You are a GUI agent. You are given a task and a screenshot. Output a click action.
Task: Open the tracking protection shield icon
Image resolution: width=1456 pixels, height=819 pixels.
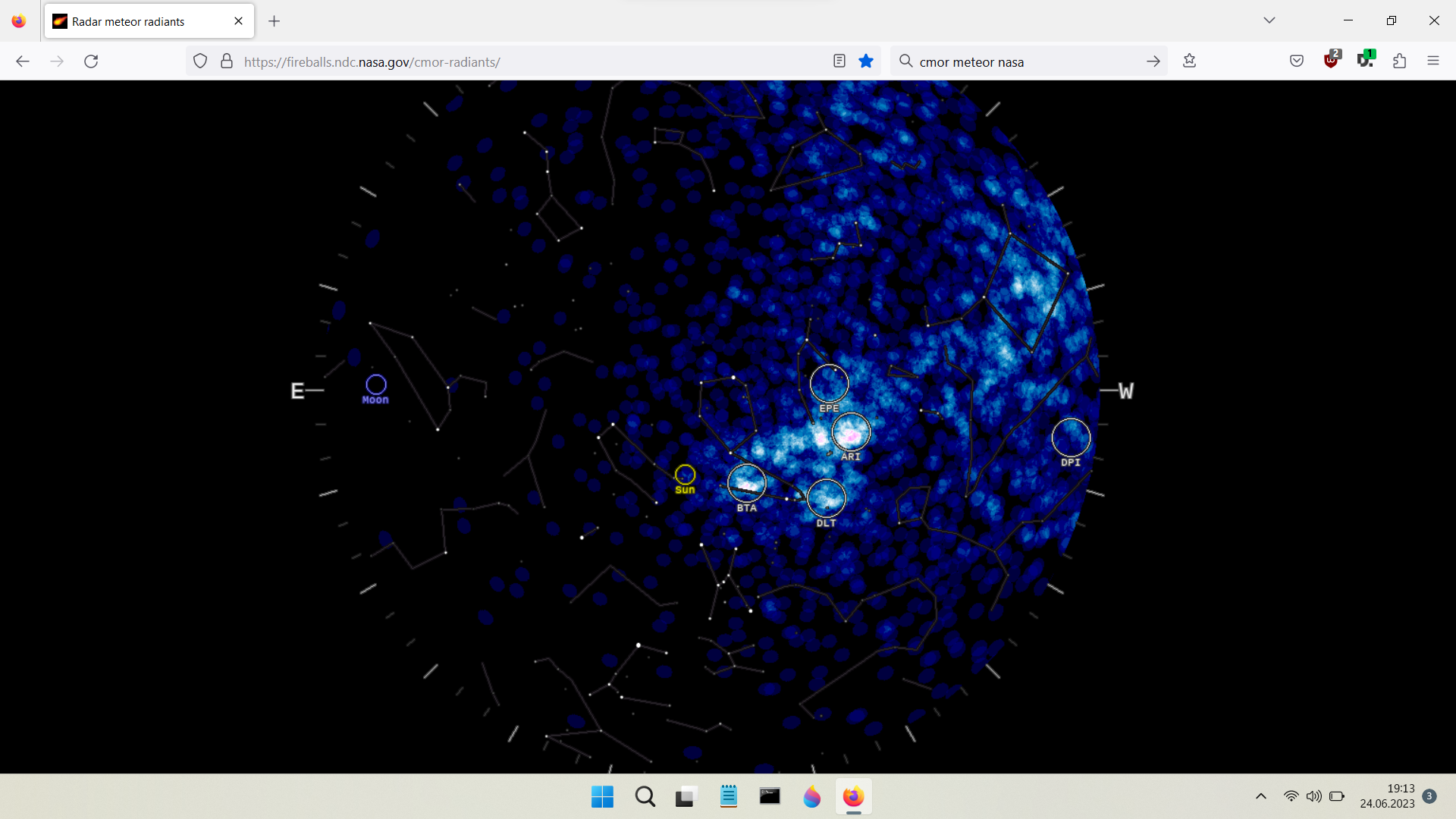point(200,61)
